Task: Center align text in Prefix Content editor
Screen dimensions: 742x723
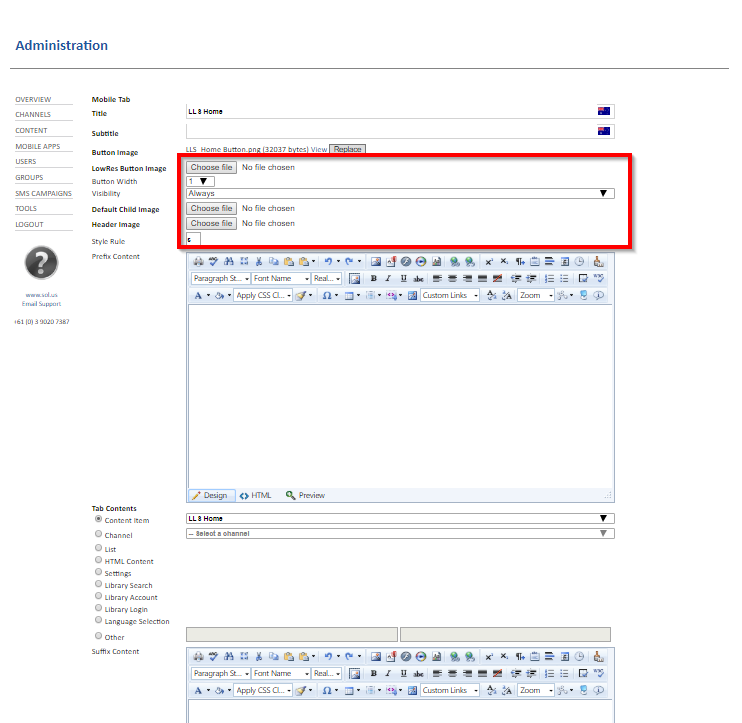Action: (452, 278)
